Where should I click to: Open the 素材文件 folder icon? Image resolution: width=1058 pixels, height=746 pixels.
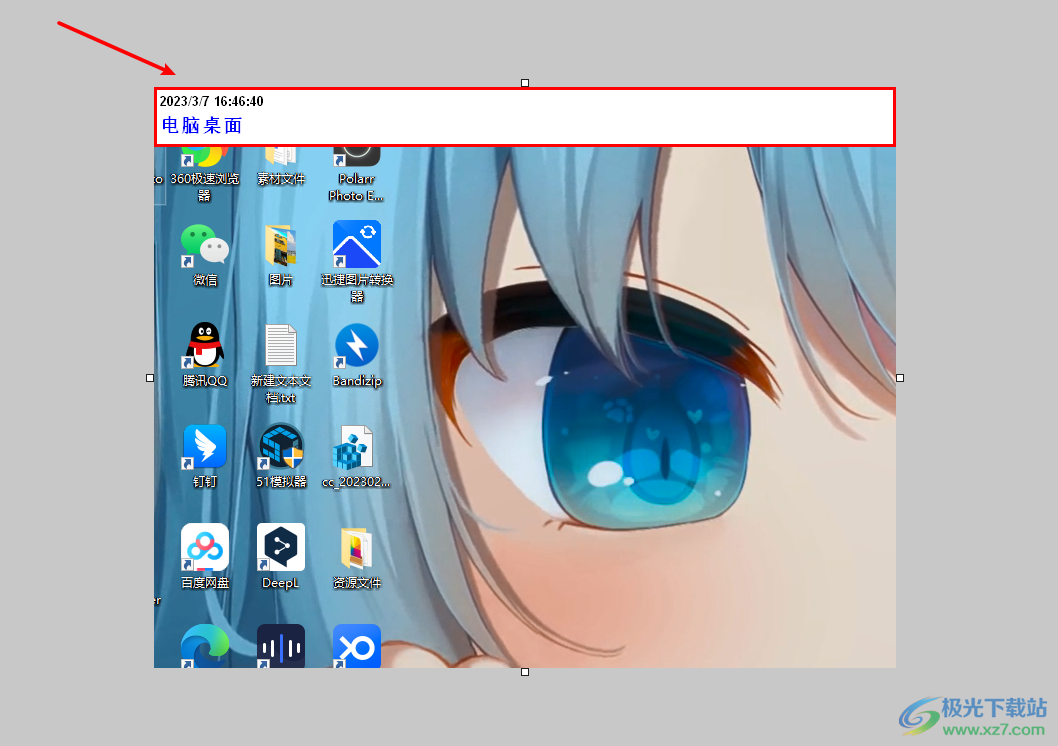[281, 156]
